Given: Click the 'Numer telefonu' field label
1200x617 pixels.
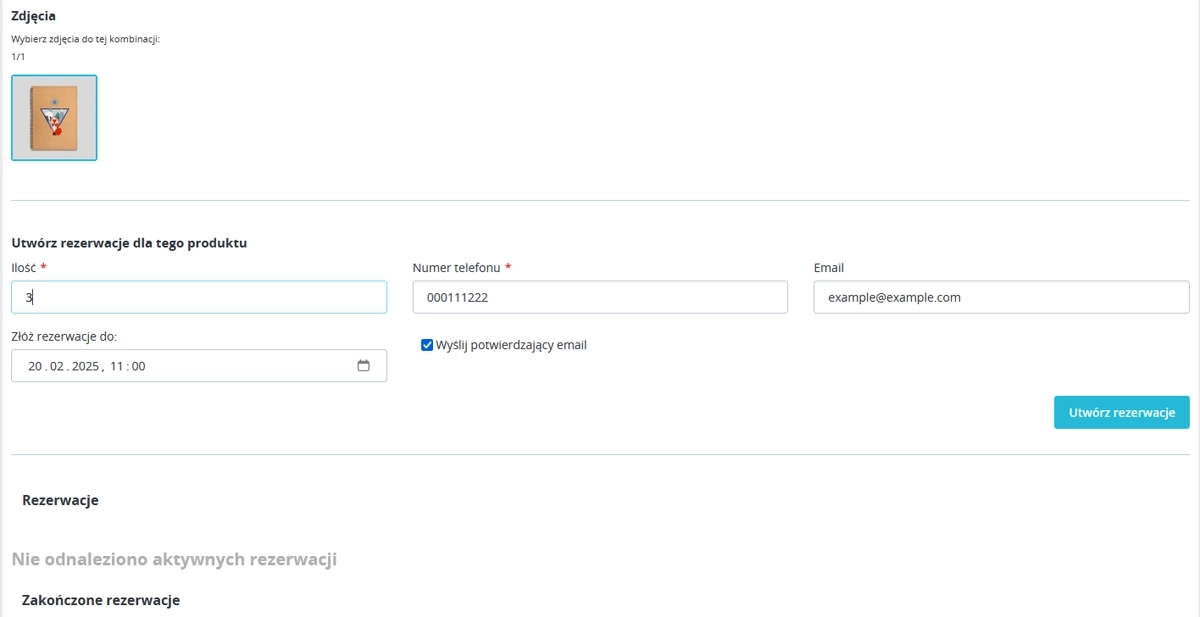Looking at the screenshot, I should 456,268.
